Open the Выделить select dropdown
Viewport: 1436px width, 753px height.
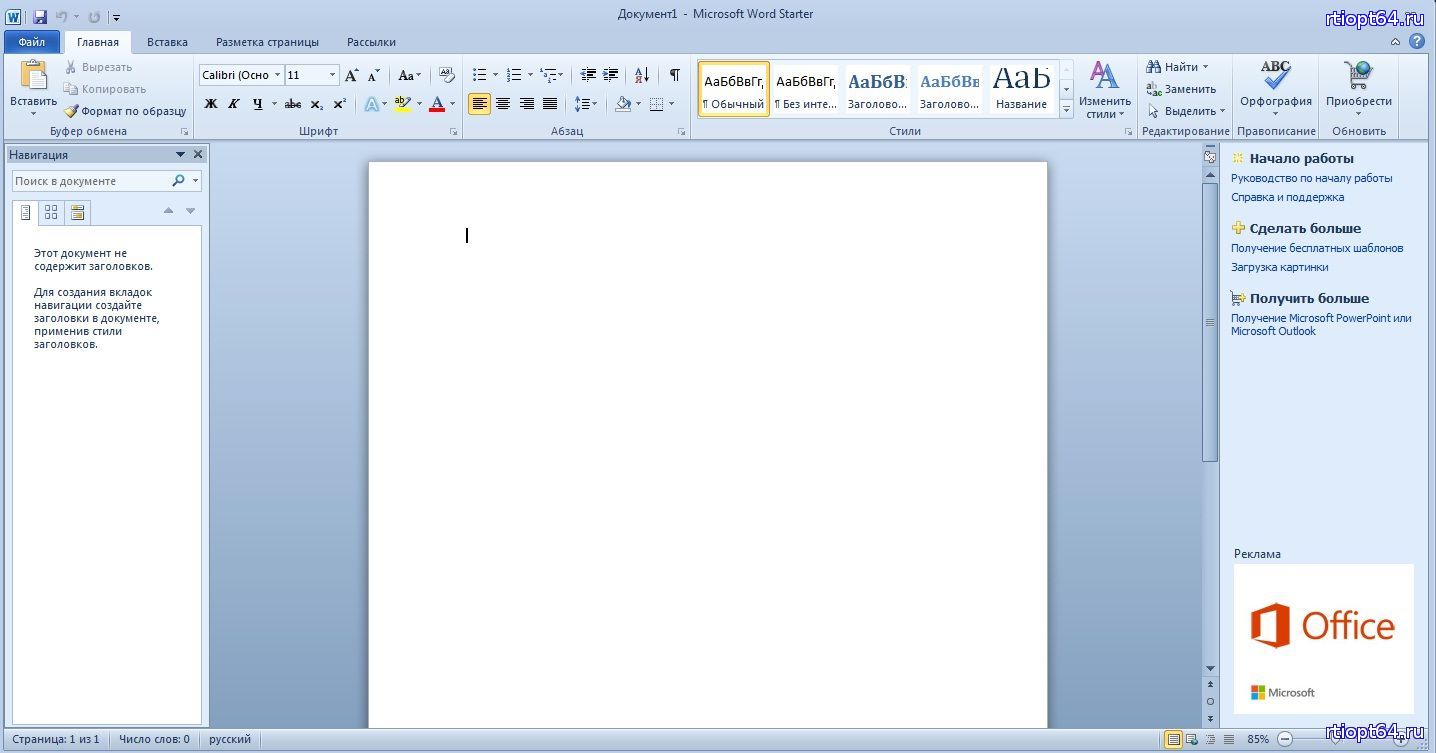pos(1187,111)
